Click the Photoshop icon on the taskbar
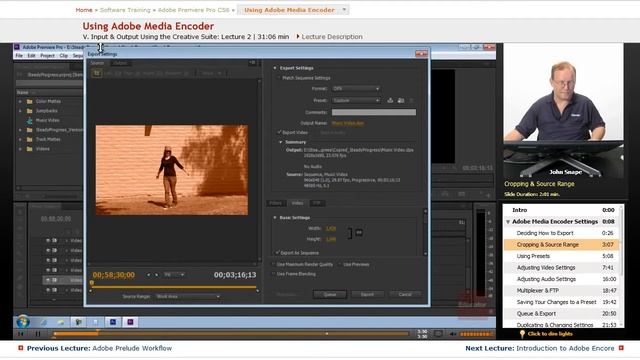 [x=113, y=322]
